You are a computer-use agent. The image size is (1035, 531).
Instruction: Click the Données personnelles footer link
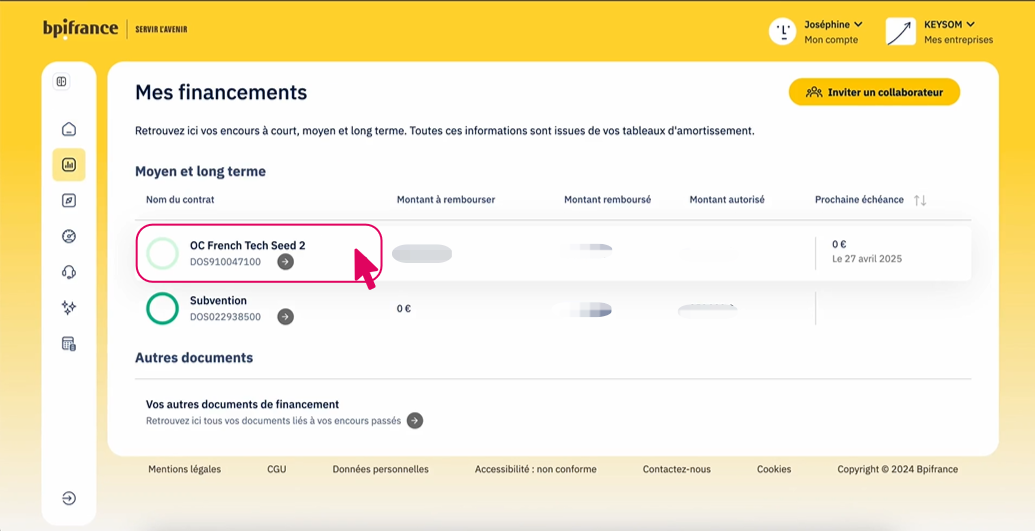(380, 469)
